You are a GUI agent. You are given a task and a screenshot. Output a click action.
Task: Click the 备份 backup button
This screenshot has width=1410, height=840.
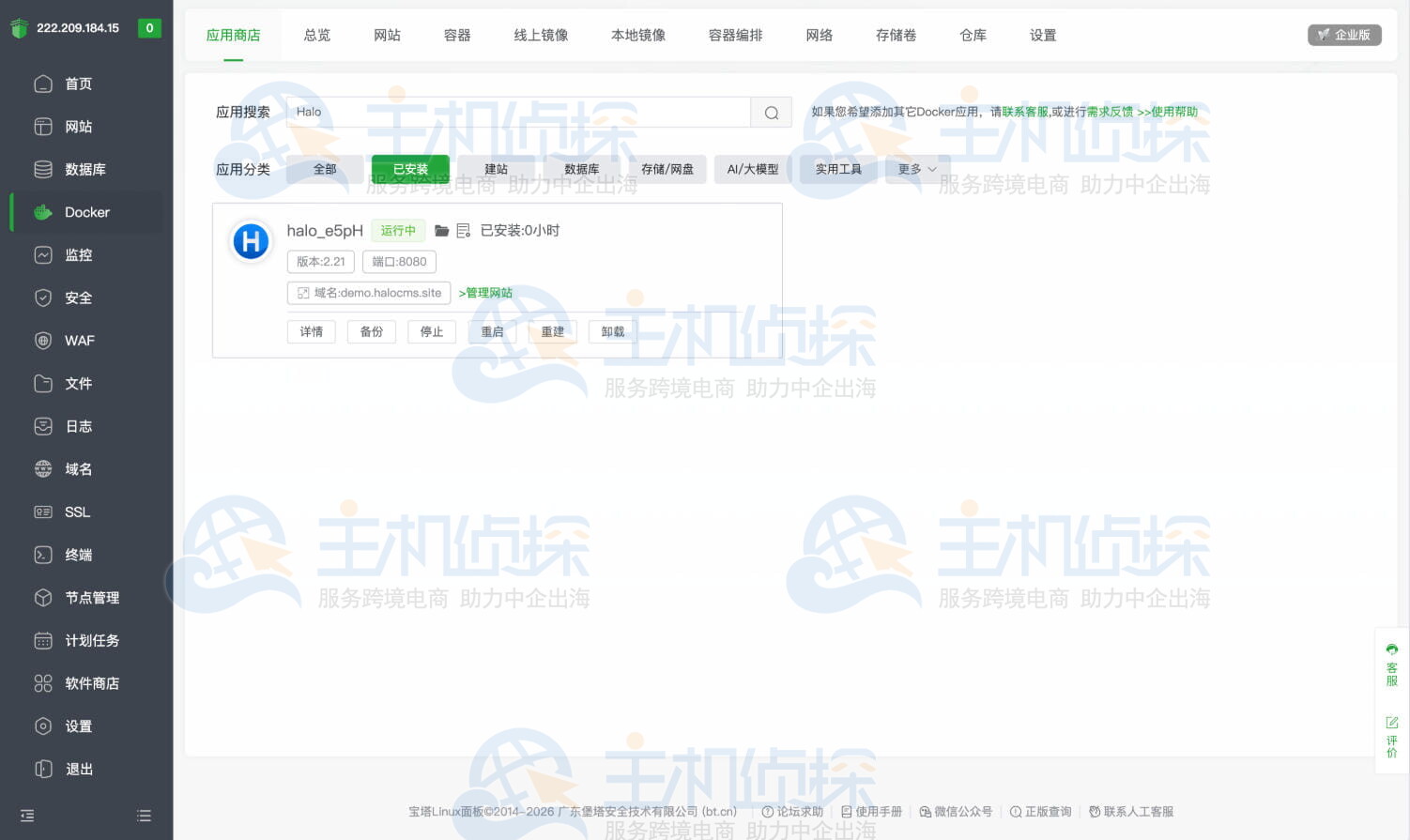point(372,332)
